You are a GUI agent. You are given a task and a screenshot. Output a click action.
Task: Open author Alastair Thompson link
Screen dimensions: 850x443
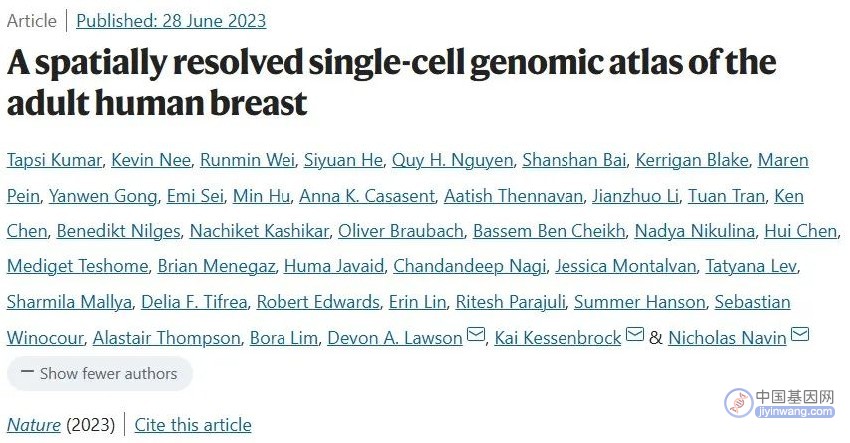166,338
